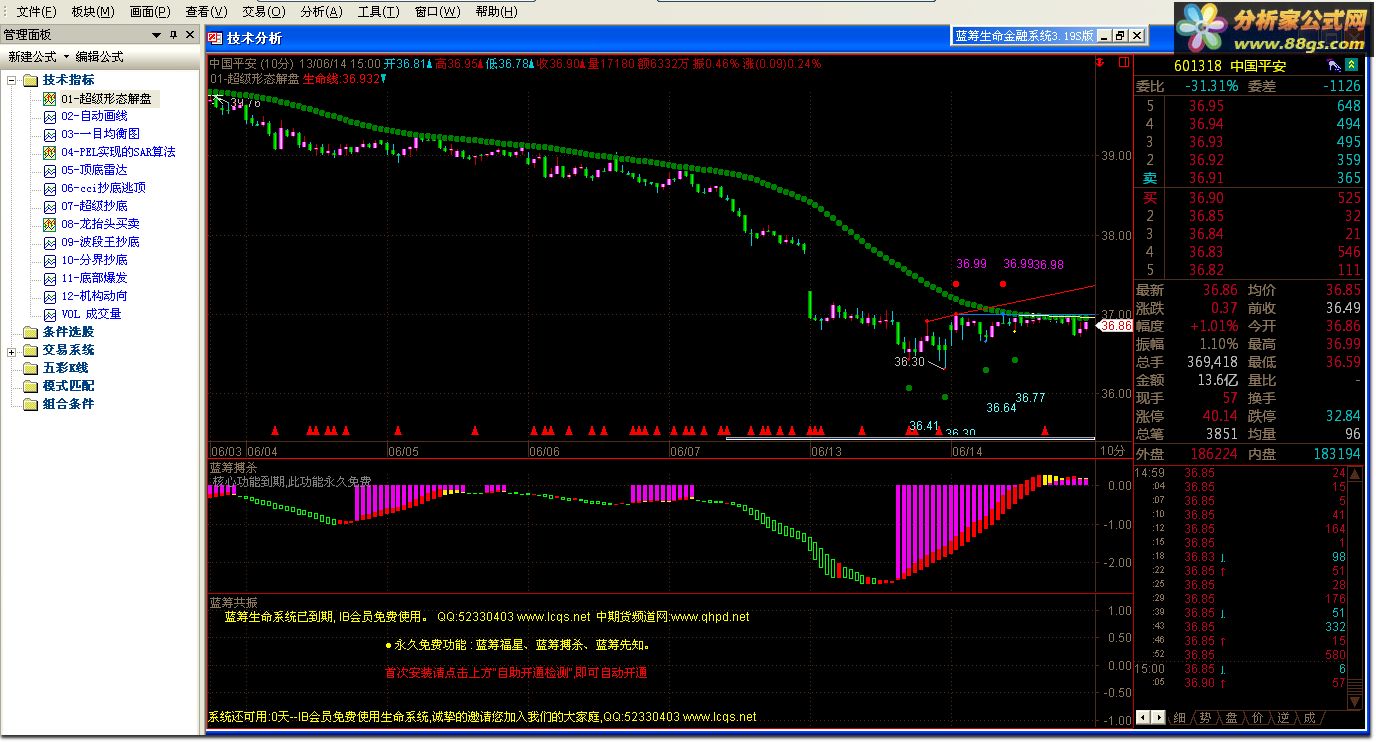This screenshot has height=742, width=1376.
Task: Select the 五彩K线 folder icon
Action: [x=30, y=368]
